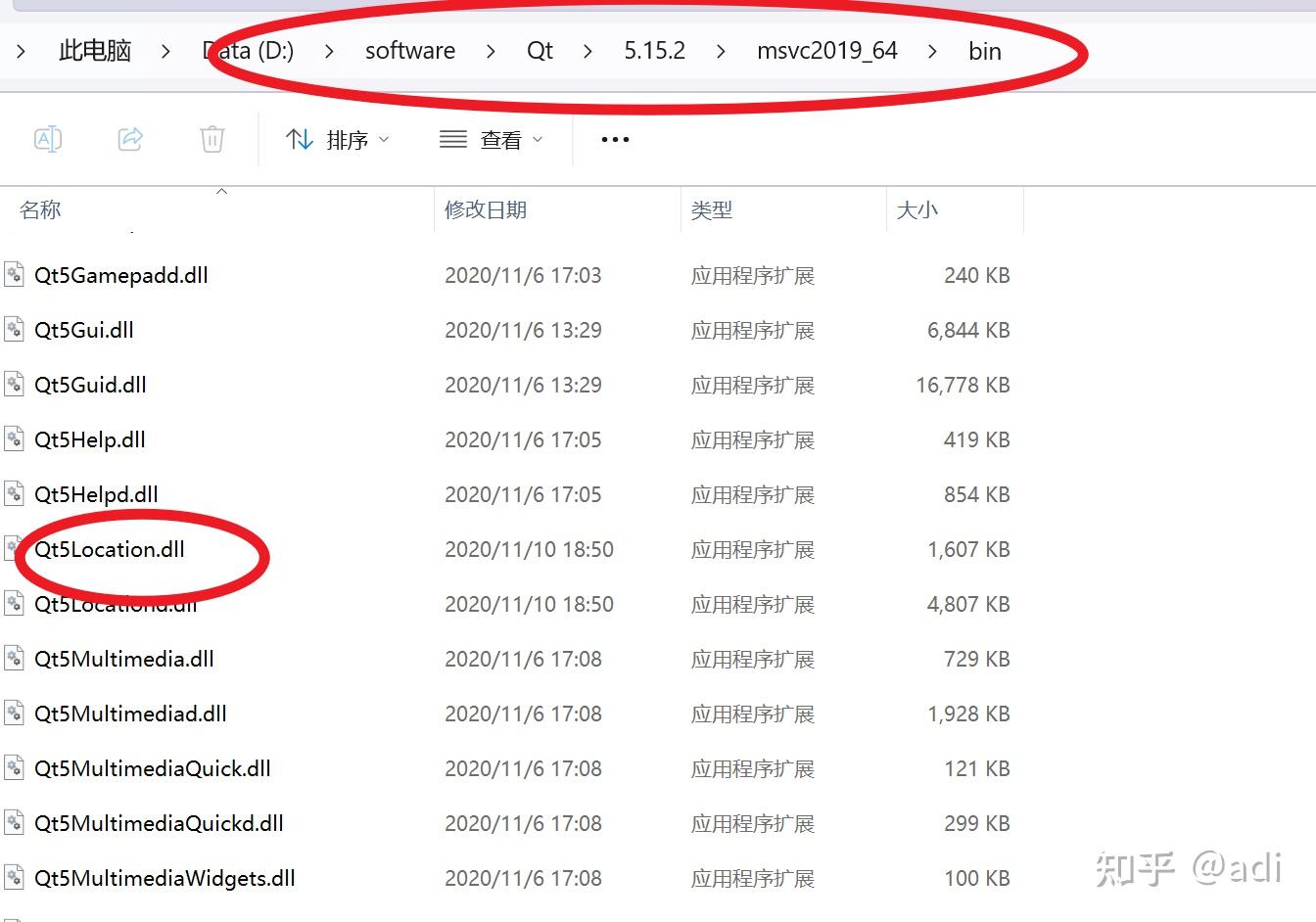Click the Qt5Help.dll file icon

[x=14, y=439]
